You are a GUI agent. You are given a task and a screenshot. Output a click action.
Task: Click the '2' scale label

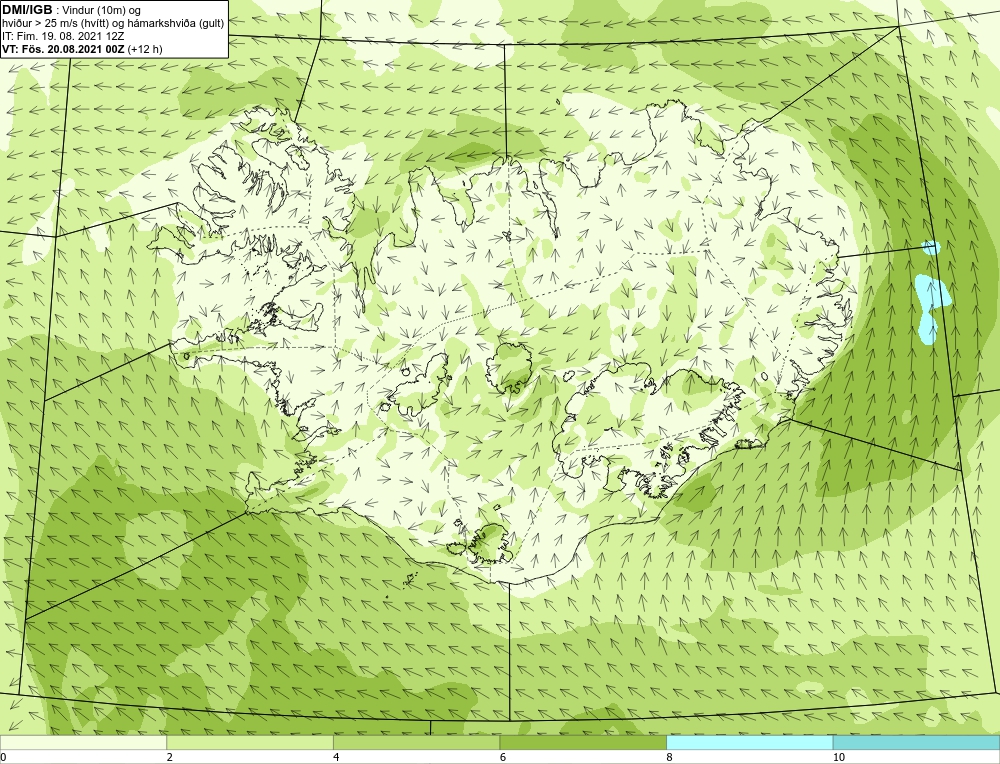click(x=170, y=757)
